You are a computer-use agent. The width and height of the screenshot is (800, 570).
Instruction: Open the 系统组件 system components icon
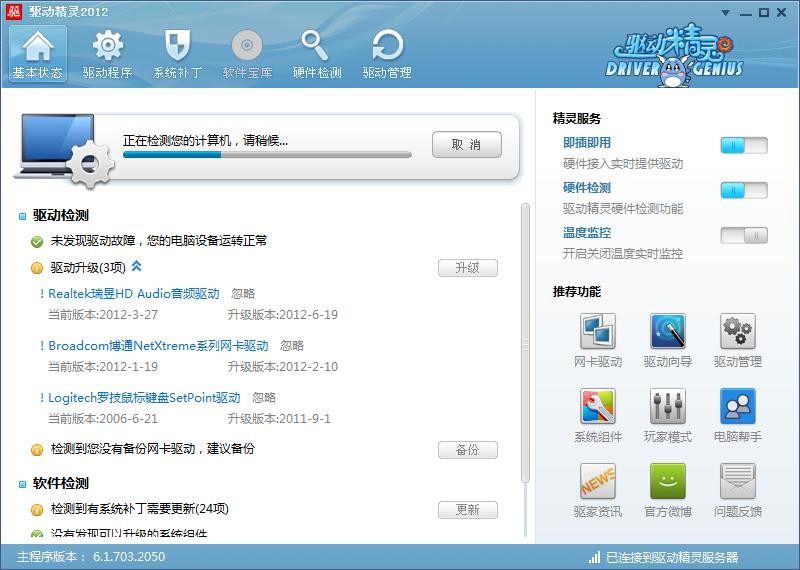(x=598, y=407)
